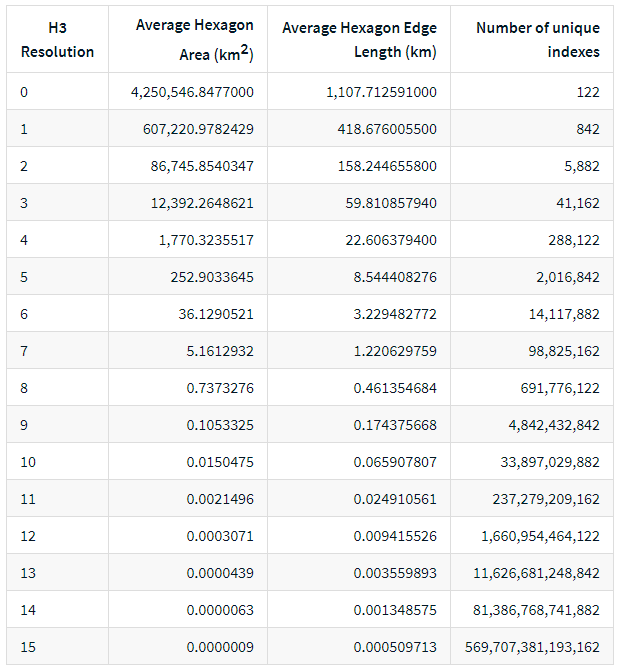Select area value 0.0000439
Viewport: 619px width, 668px height.
tap(220, 574)
